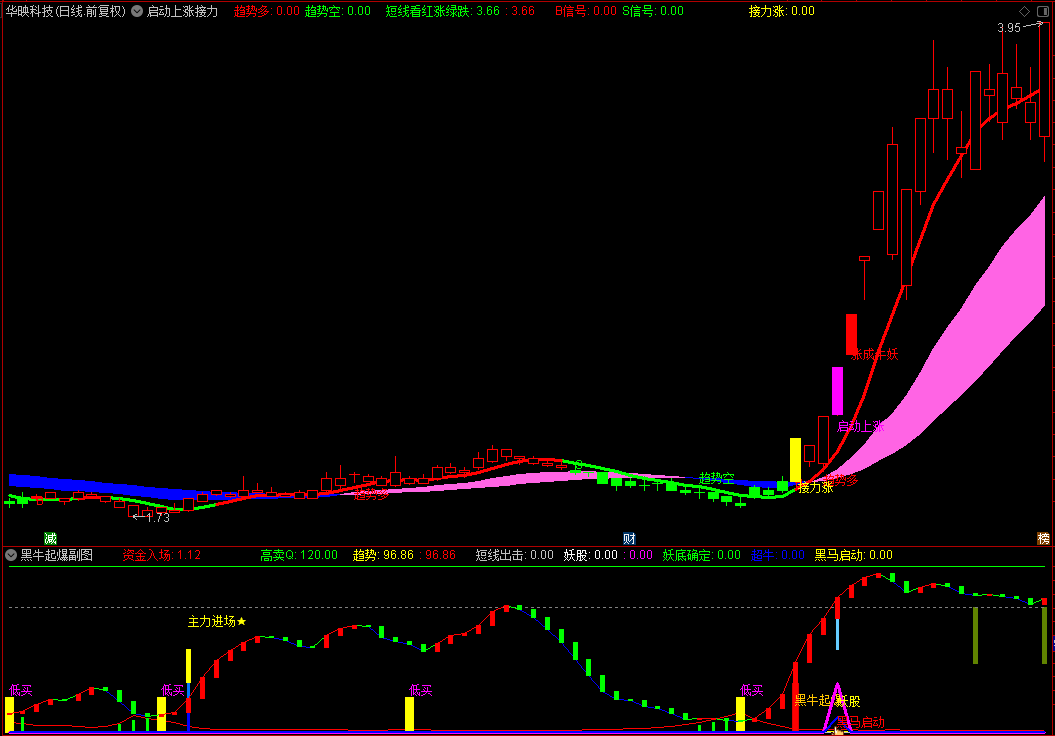Click the diamond icon at top right

click(x=1024, y=11)
